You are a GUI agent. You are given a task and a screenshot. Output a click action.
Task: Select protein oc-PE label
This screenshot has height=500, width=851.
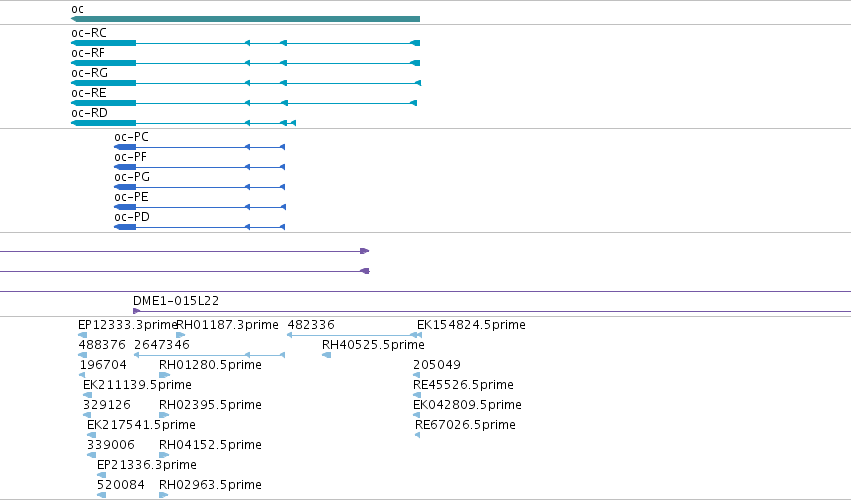click(x=131, y=197)
